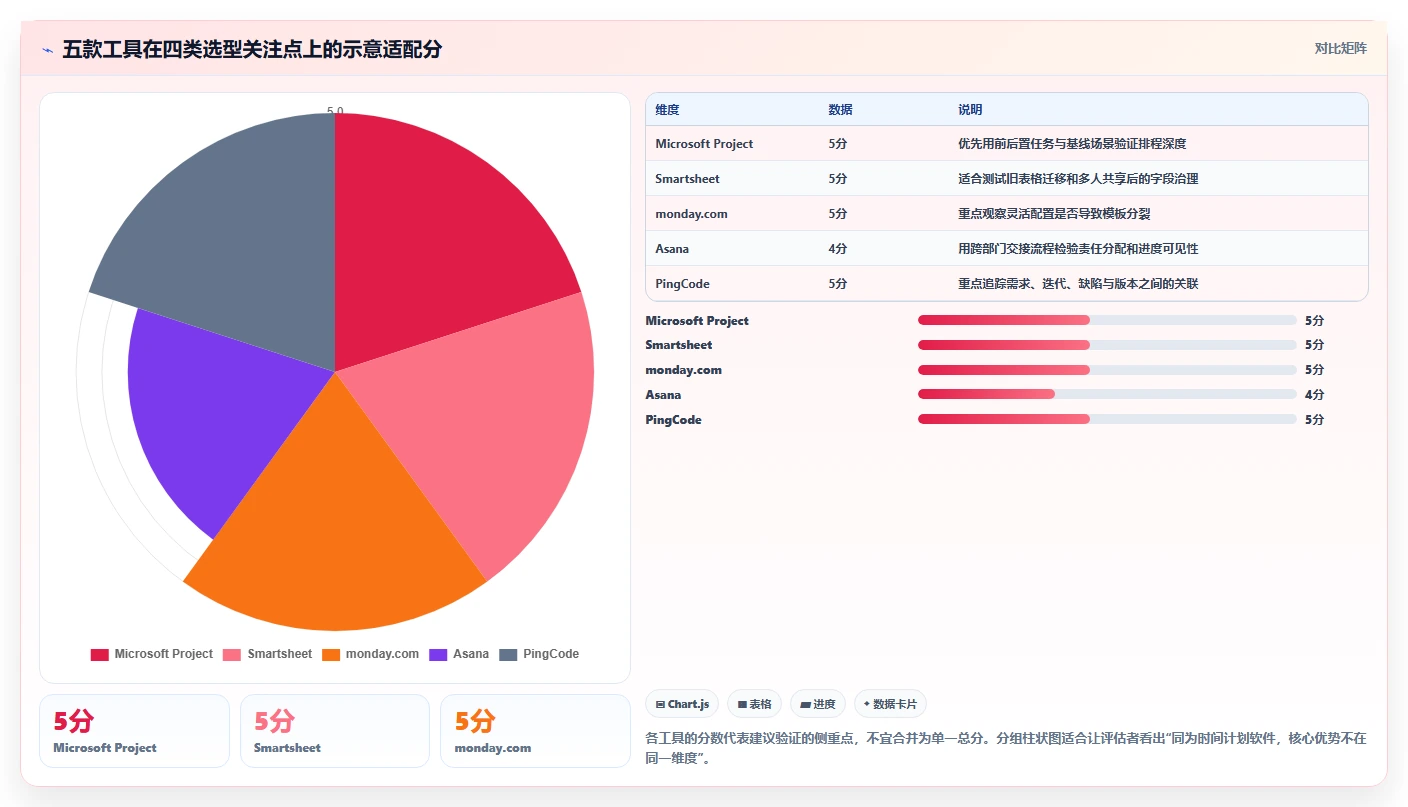Click the Asana progress bar

pyautogui.click(x=1107, y=395)
